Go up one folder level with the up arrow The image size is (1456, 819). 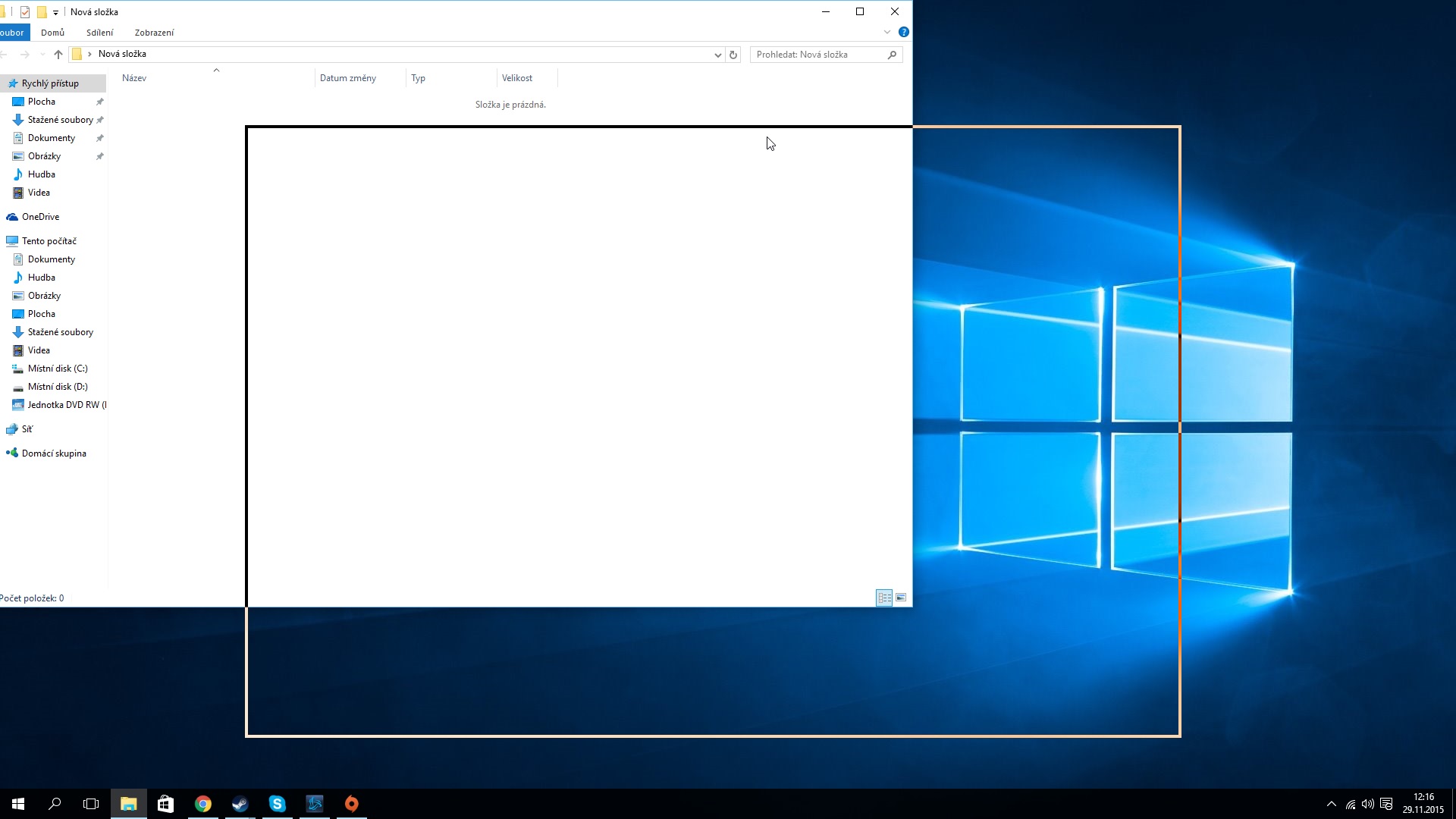[58, 55]
